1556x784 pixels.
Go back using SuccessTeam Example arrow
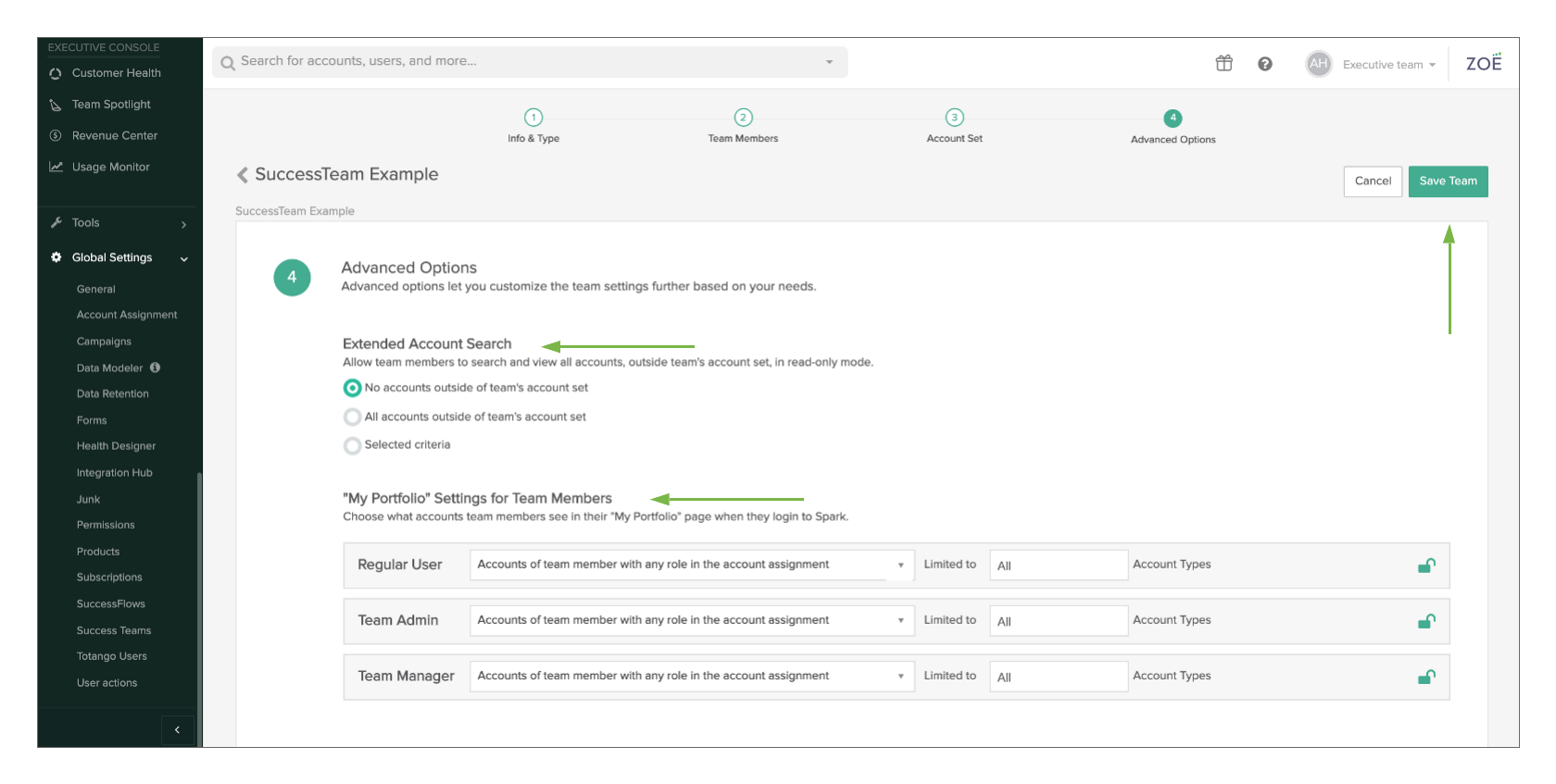point(243,175)
